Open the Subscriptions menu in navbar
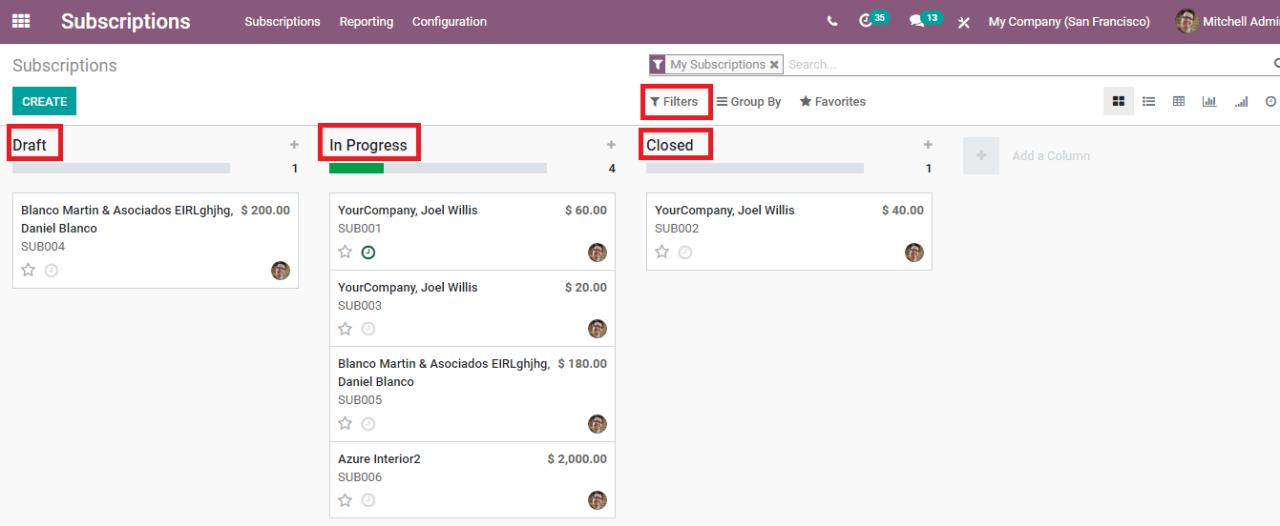Screen dimensions: 1280x526 pyautogui.click(x=282, y=22)
